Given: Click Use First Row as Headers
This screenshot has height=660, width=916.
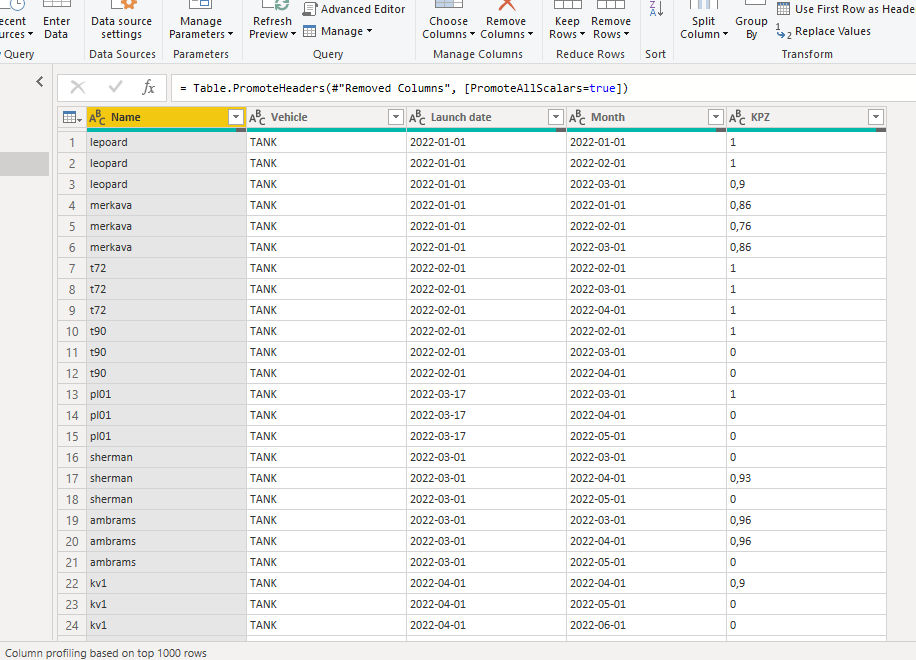Looking at the screenshot, I should (846, 9).
